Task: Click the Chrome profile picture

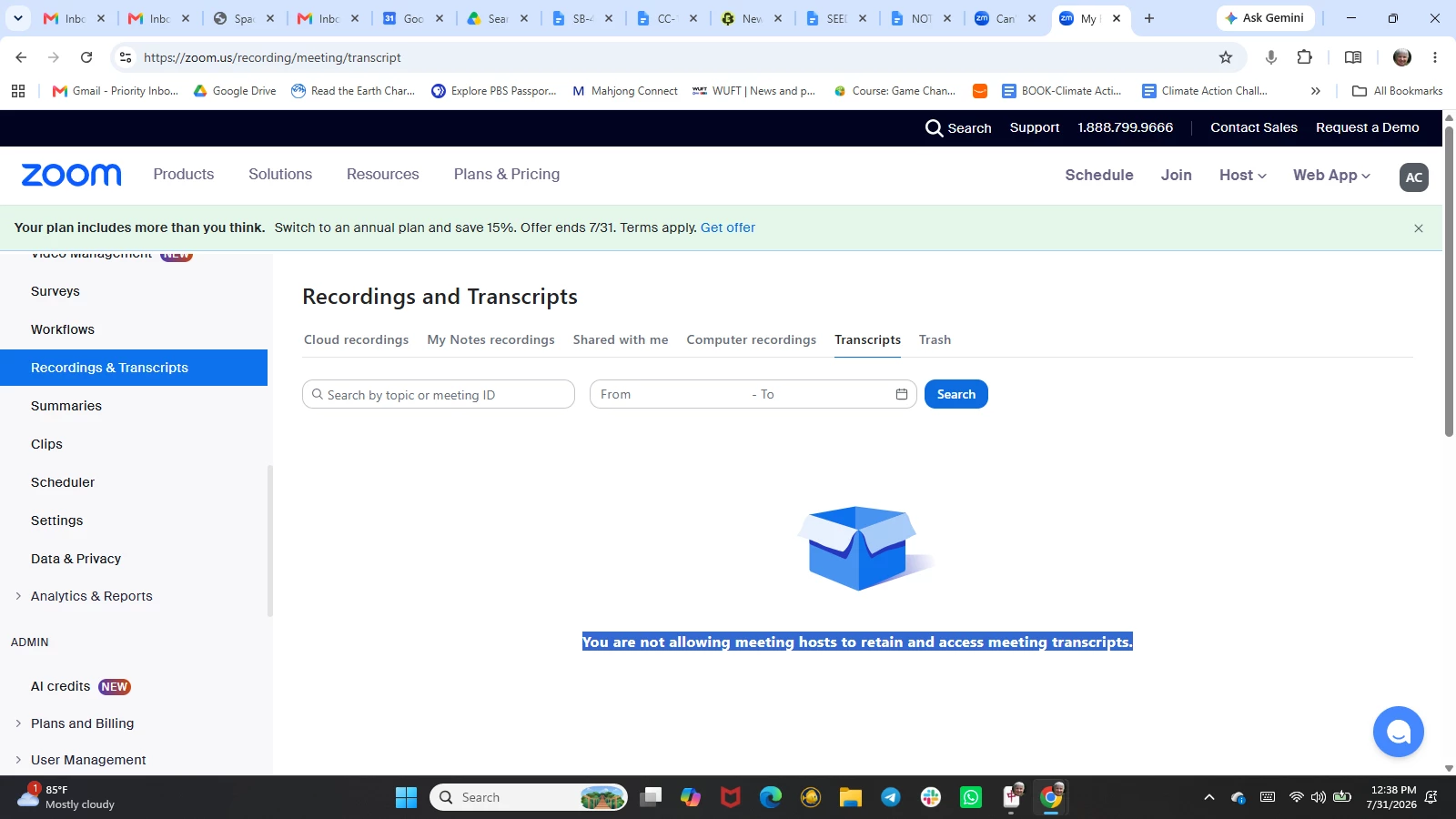Action: [x=1402, y=57]
